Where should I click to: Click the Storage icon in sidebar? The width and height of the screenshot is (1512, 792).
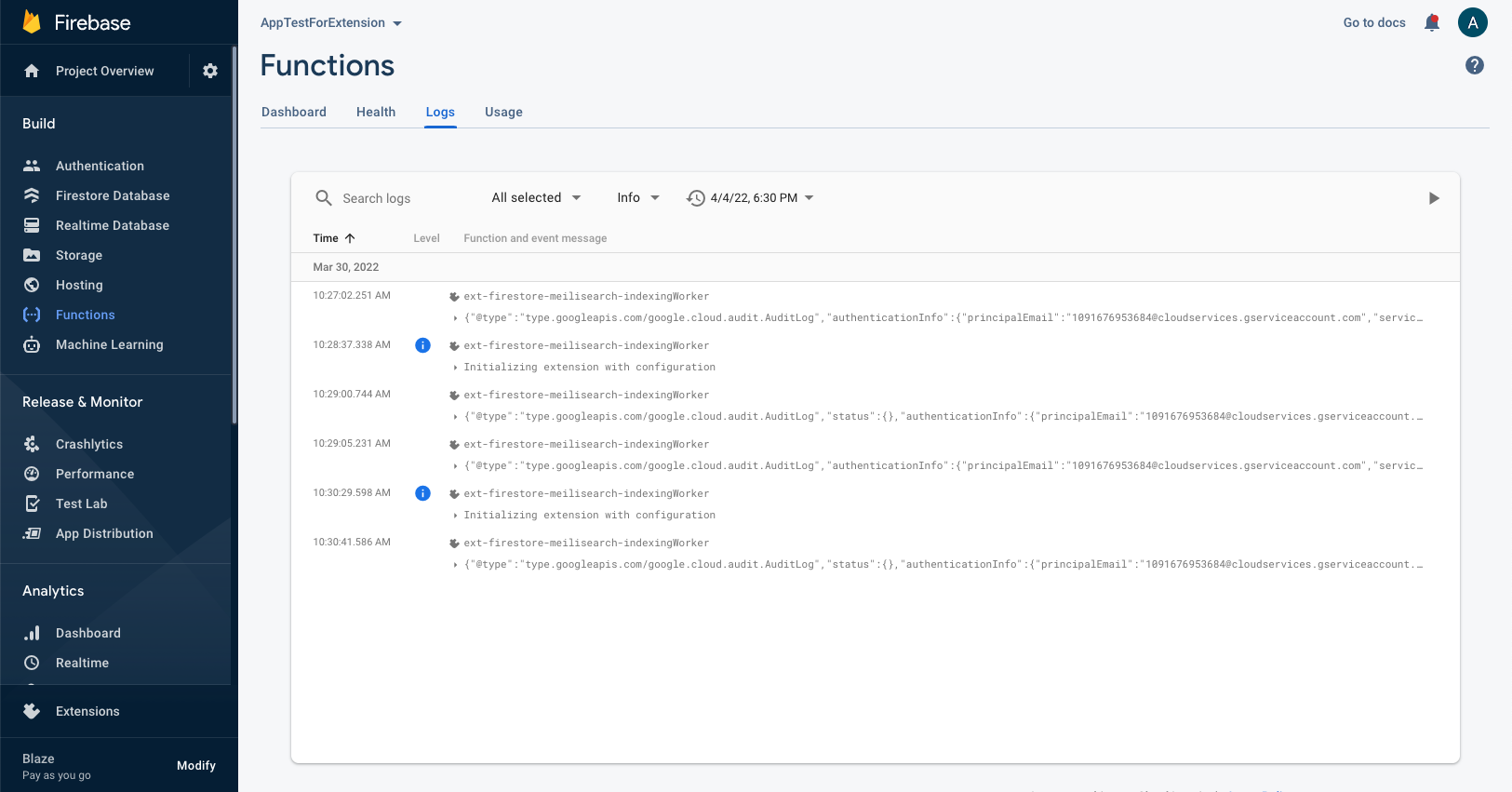click(x=32, y=255)
